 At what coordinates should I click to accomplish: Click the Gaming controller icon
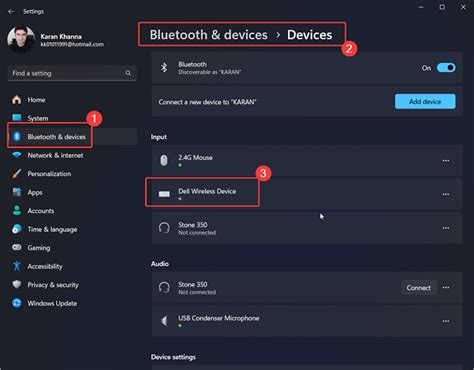pyautogui.click(x=17, y=247)
